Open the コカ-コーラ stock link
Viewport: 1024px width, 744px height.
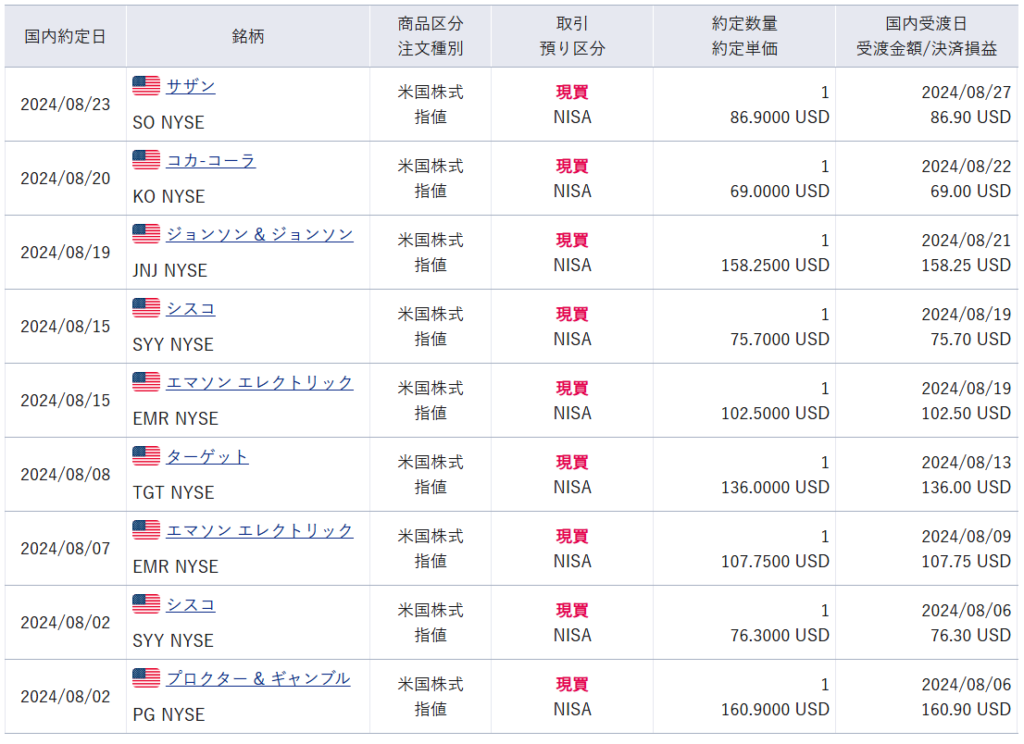[x=210, y=160]
